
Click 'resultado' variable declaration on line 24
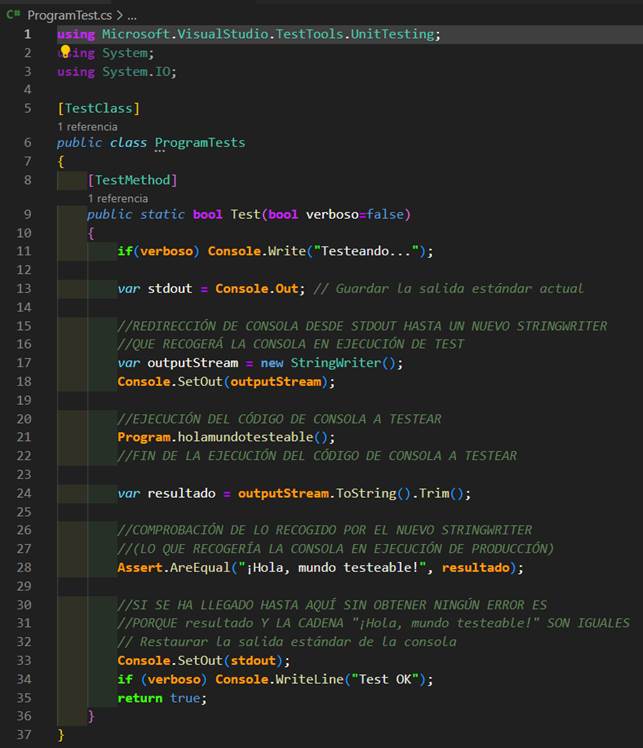point(181,493)
